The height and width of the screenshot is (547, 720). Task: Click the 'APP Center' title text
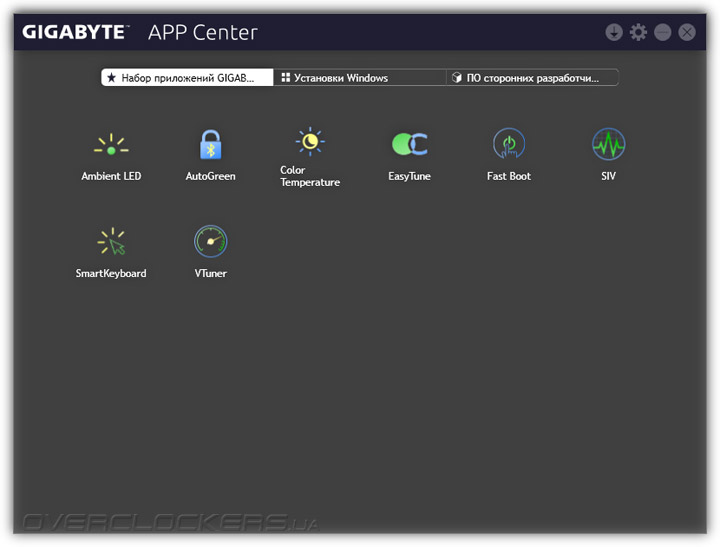pos(203,32)
